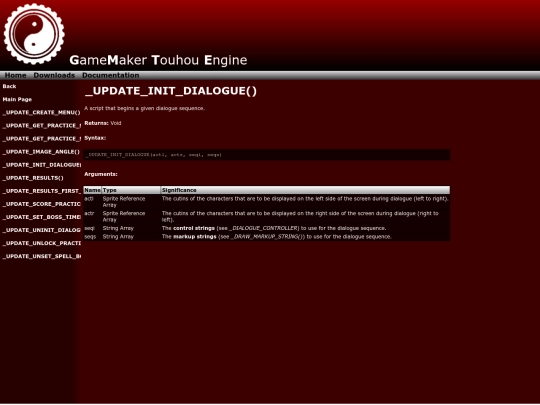Screen dimensions: 540x405
Task: Click the _UPDATE_INIT_DIALOGUE() page heading
Action: point(171,91)
